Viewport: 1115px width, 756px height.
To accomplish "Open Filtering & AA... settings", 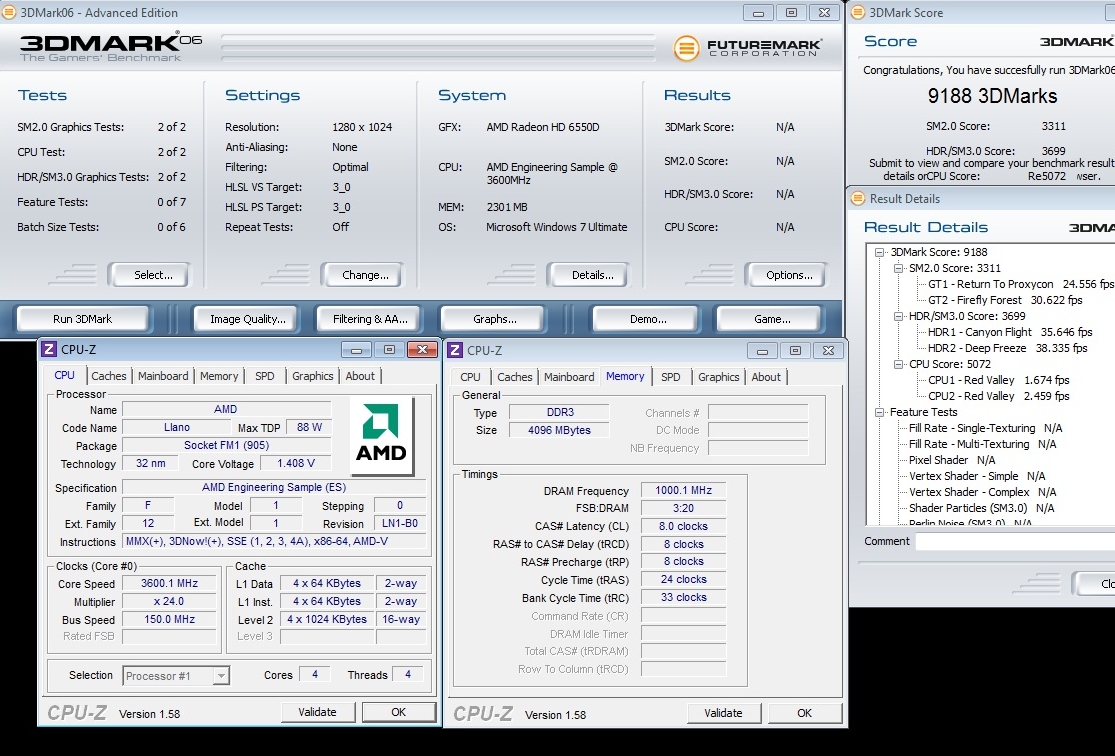I will tap(370, 319).
